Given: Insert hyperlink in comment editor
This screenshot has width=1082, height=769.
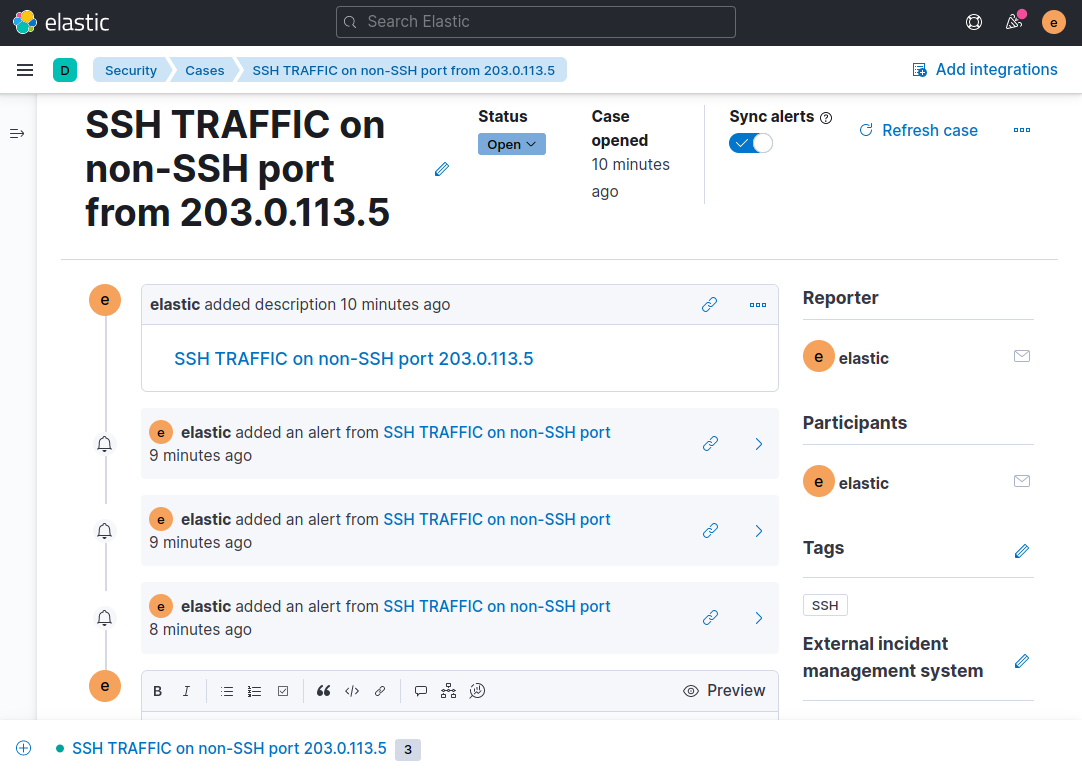Looking at the screenshot, I should (x=380, y=691).
